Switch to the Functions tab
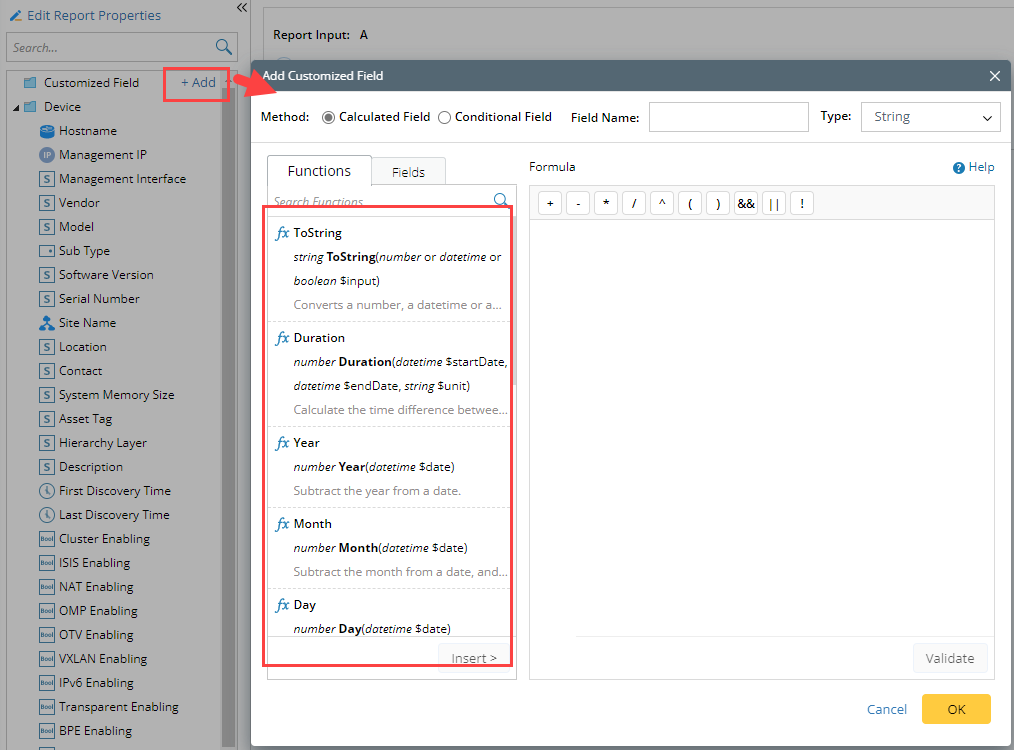Image resolution: width=1014 pixels, height=750 pixels. (x=319, y=171)
